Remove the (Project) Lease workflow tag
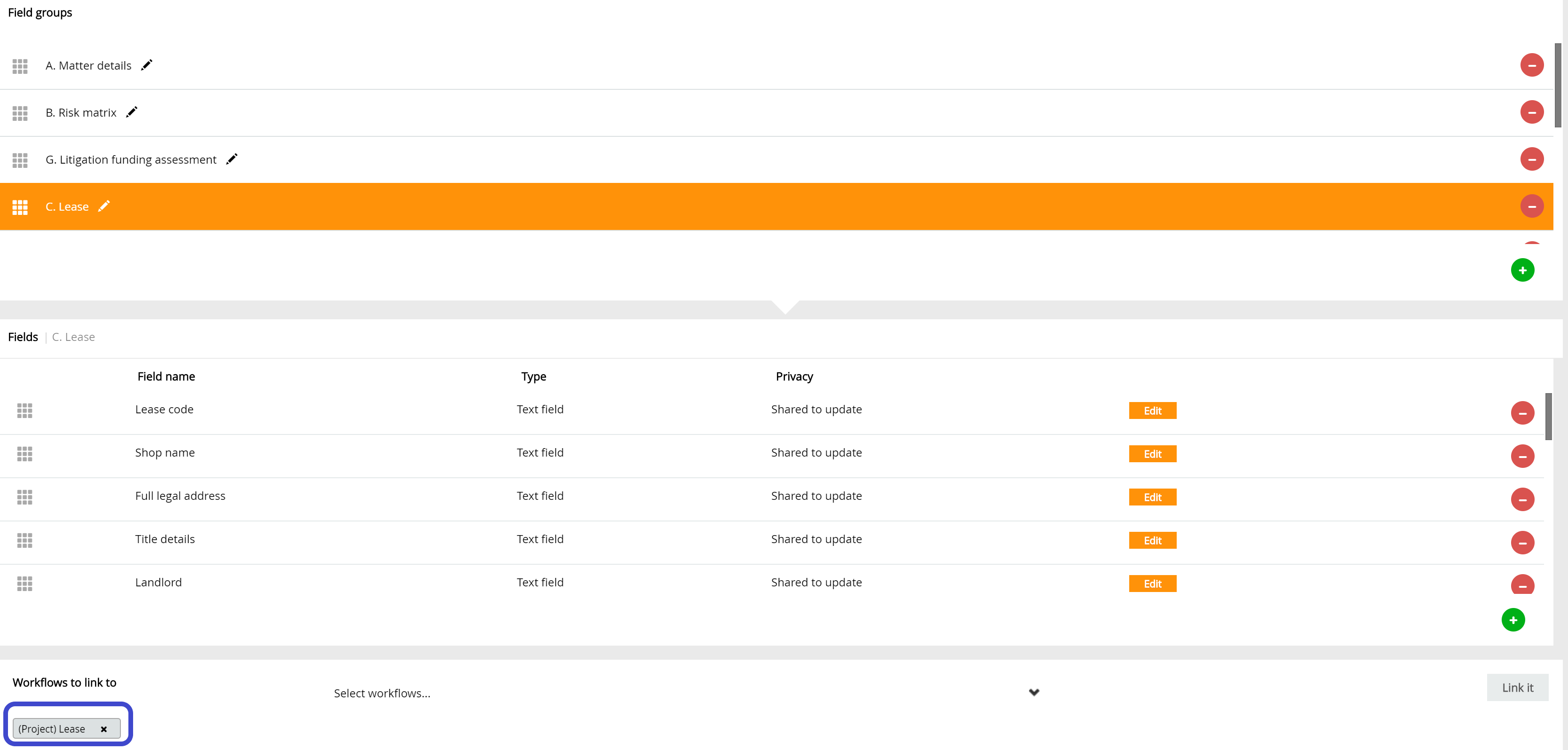This screenshot has width=1568, height=750. point(104,729)
